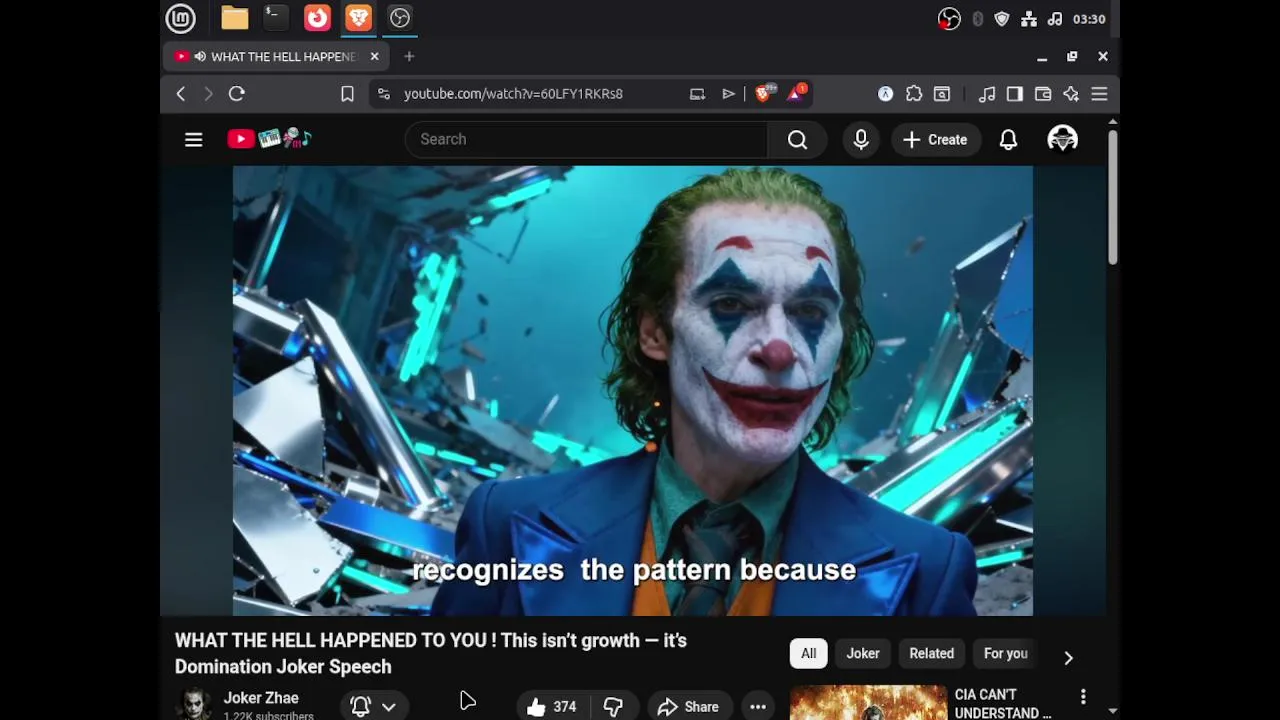Like the video with 374 likes
This screenshot has width=1280, height=720.
552,707
